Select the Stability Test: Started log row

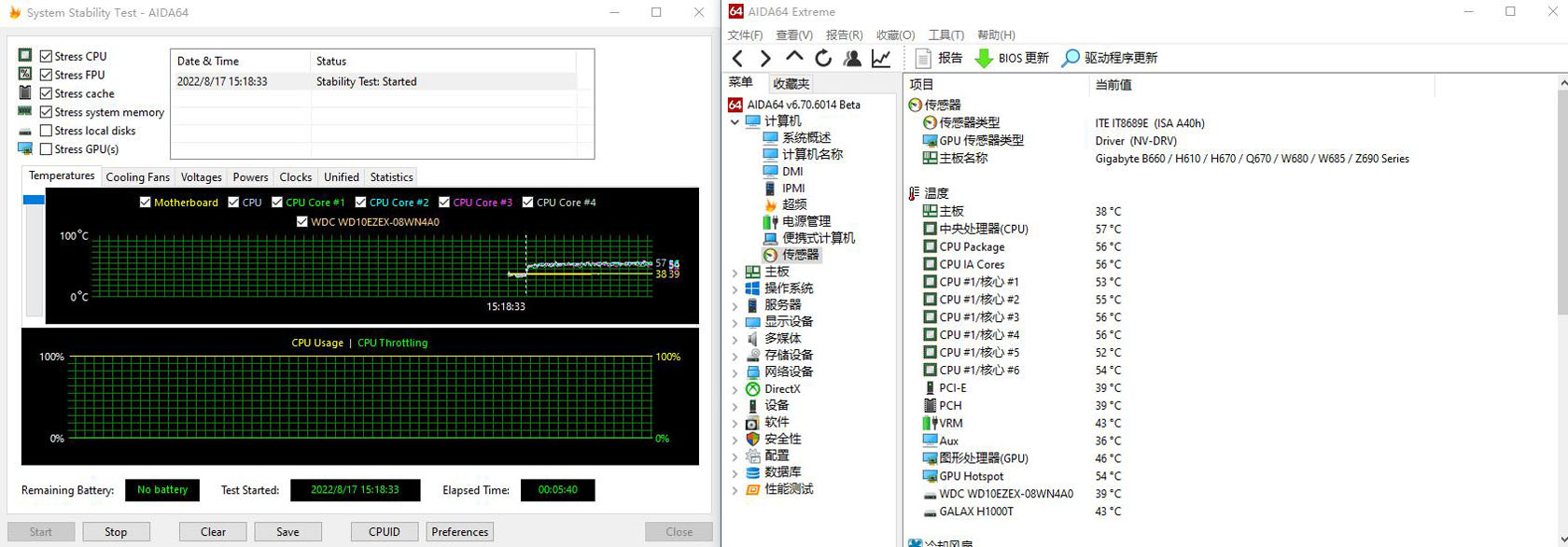(x=373, y=81)
